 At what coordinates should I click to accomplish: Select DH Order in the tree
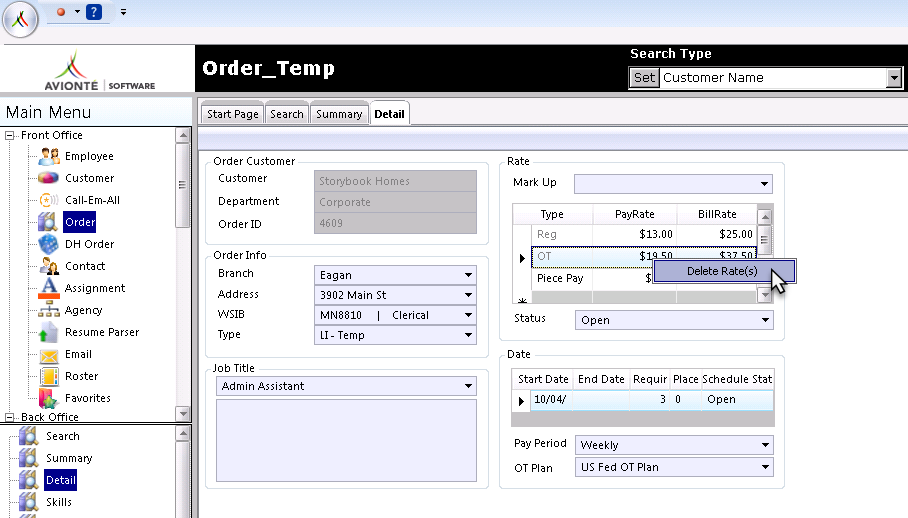[89, 244]
